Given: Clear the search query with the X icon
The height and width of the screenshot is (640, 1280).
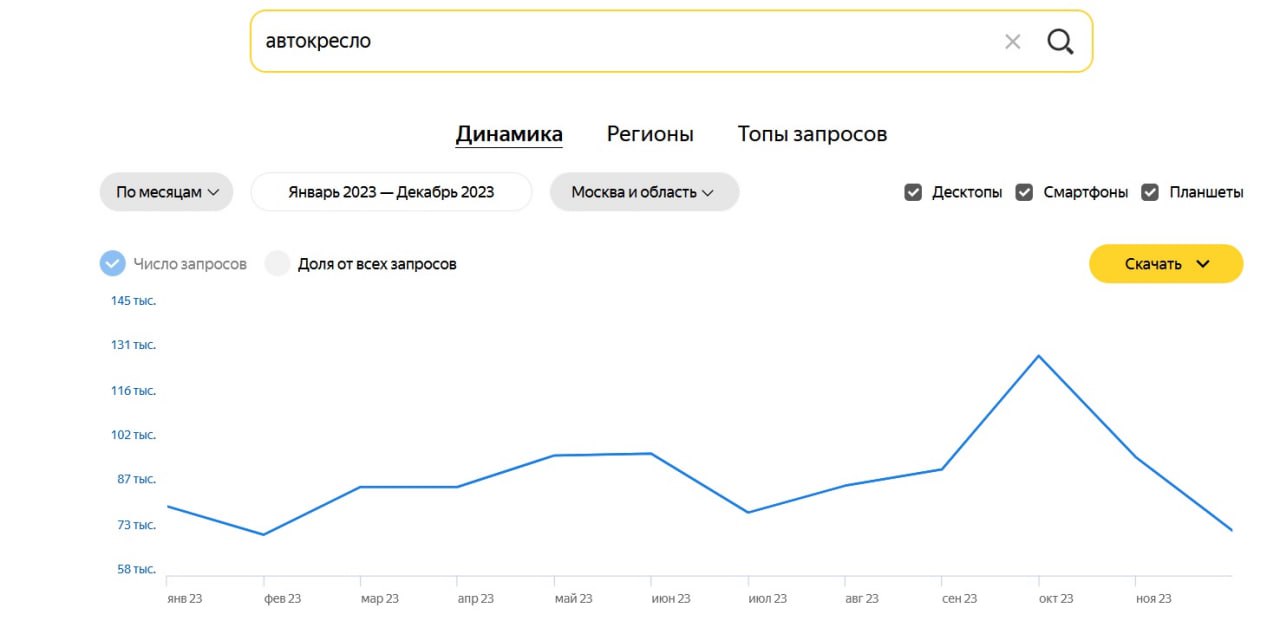Looking at the screenshot, I should 1013,42.
